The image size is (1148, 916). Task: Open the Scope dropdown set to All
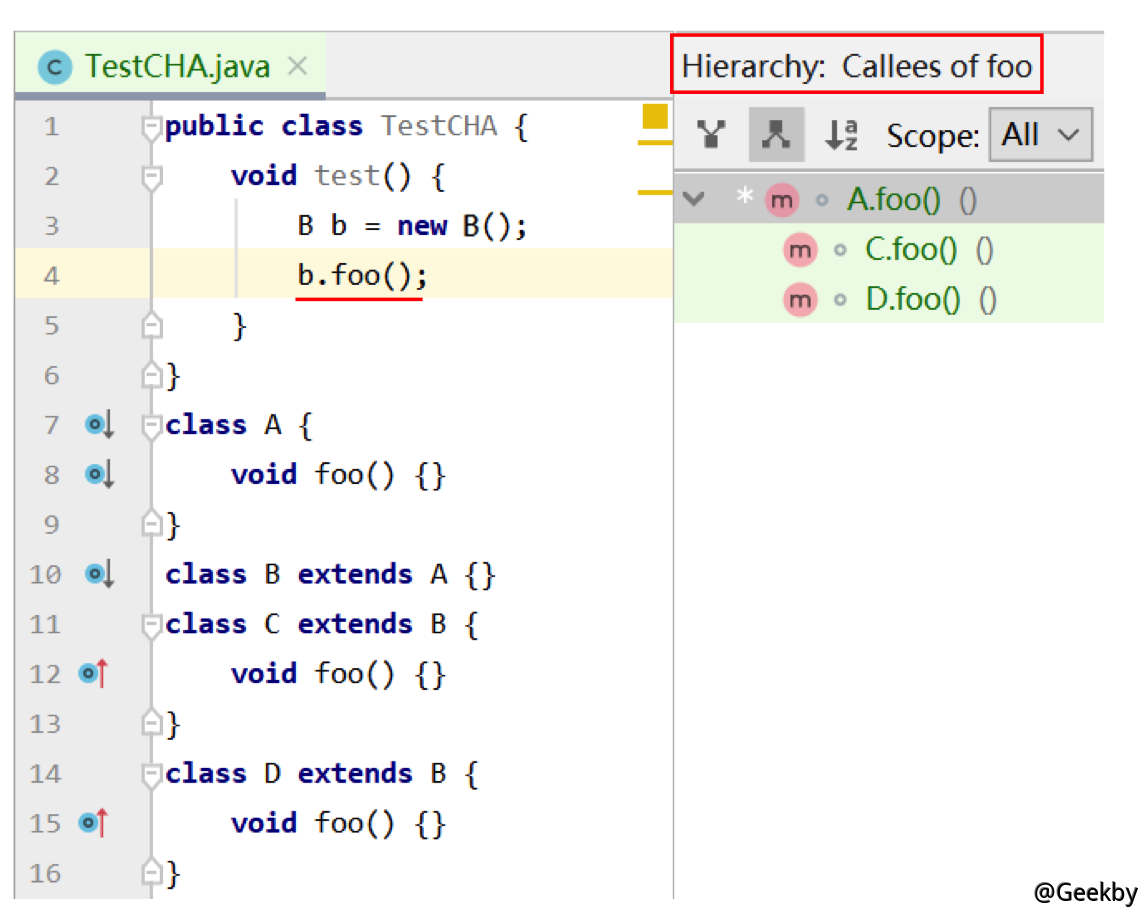1040,135
